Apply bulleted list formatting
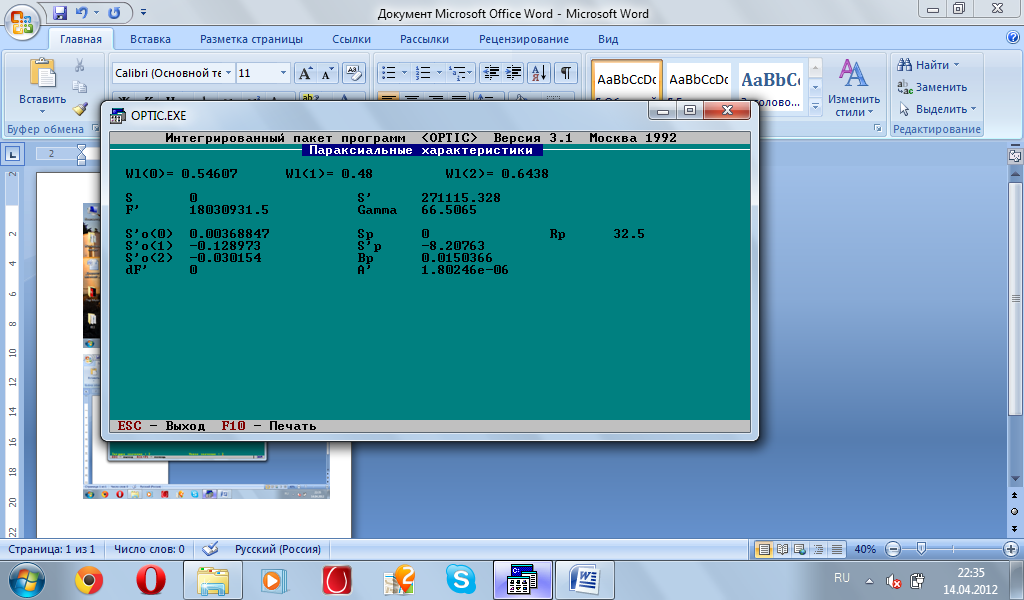Viewport: 1024px width, 600px height. (x=389, y=72)
